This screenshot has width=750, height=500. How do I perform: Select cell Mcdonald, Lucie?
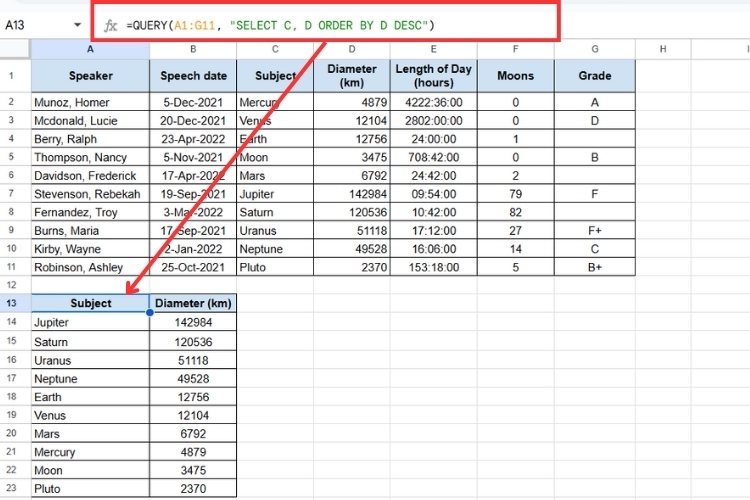[x=90, y=121]
